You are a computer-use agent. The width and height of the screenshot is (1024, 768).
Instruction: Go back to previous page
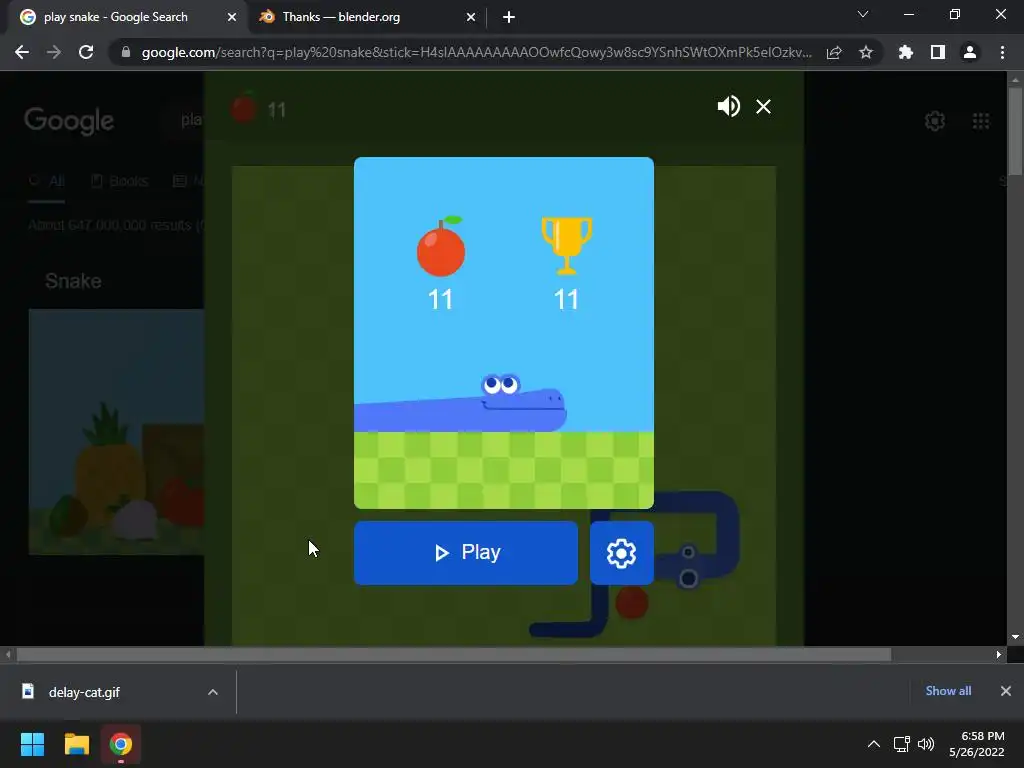22,52
